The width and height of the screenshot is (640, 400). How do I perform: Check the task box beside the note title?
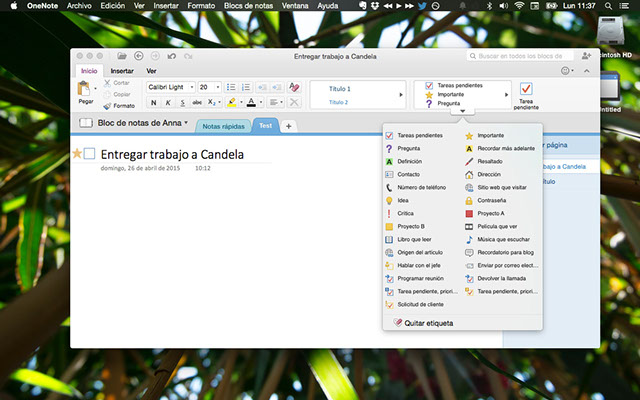tap(90, 154)
